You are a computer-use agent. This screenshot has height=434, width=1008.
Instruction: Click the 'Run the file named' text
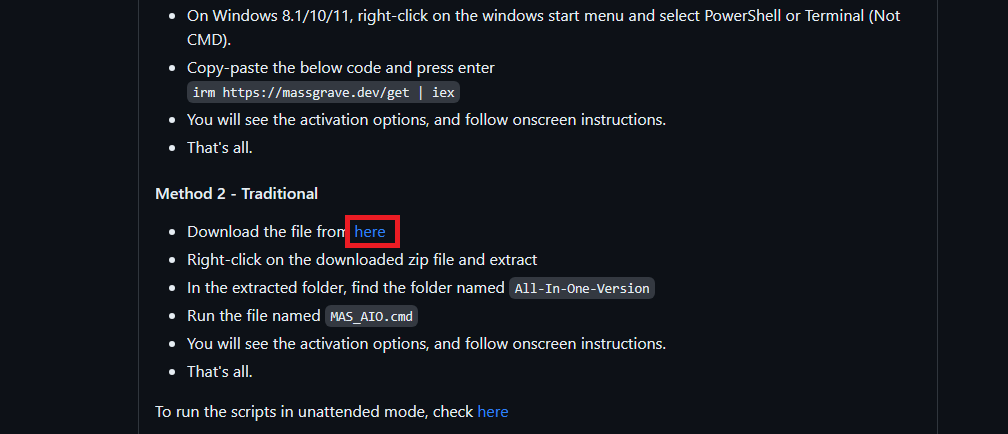(x=254, y=316)
